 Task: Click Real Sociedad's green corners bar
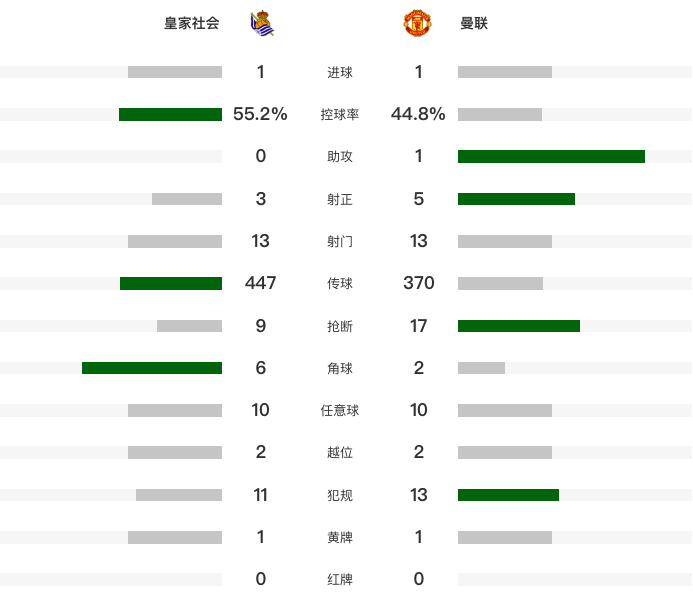[152, 368]
